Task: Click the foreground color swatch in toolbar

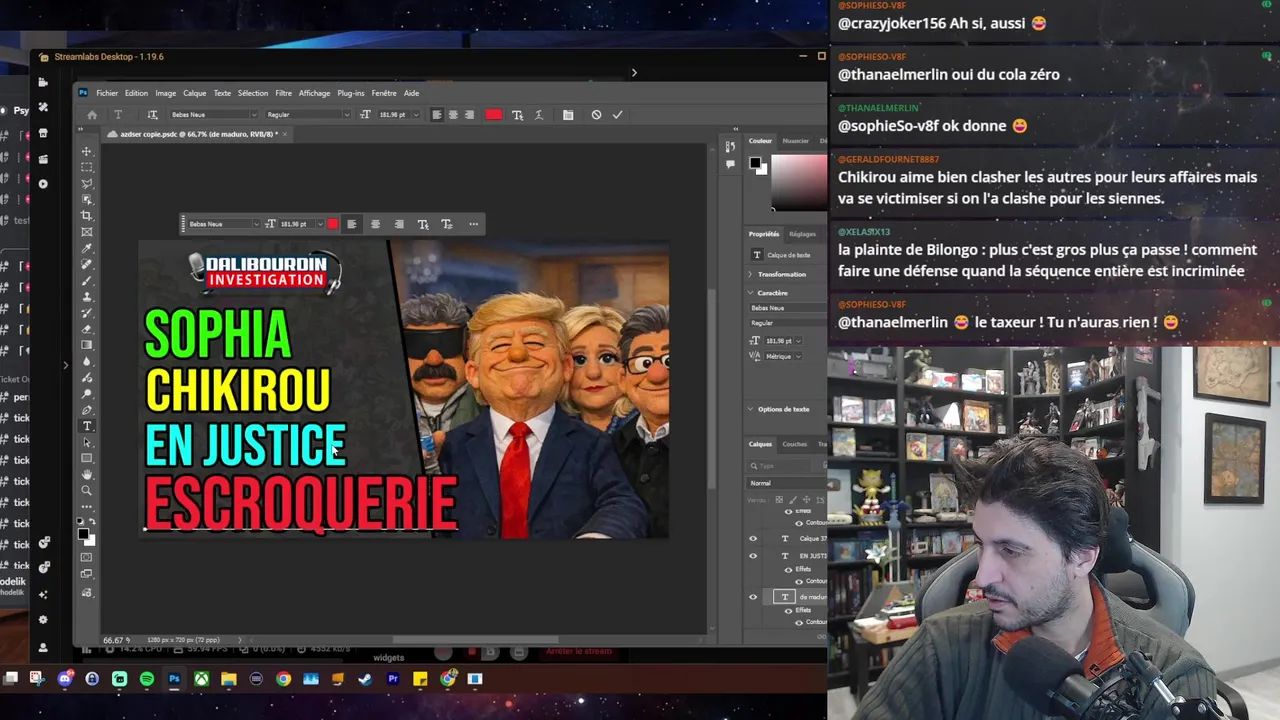Action: (84, 534)
